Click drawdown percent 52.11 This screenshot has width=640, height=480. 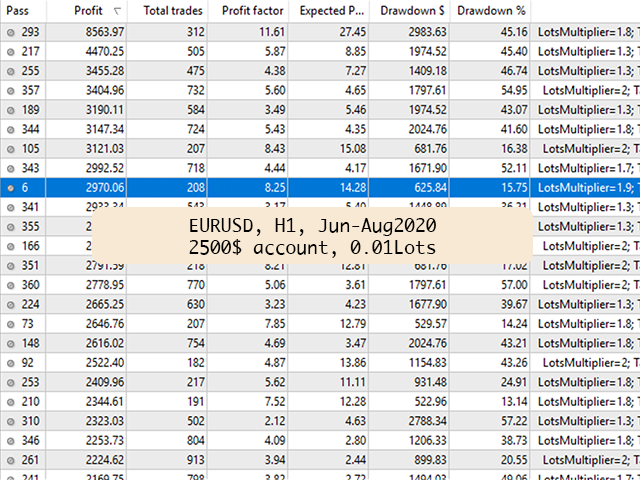pyautogui.click(x=514, y=168)
